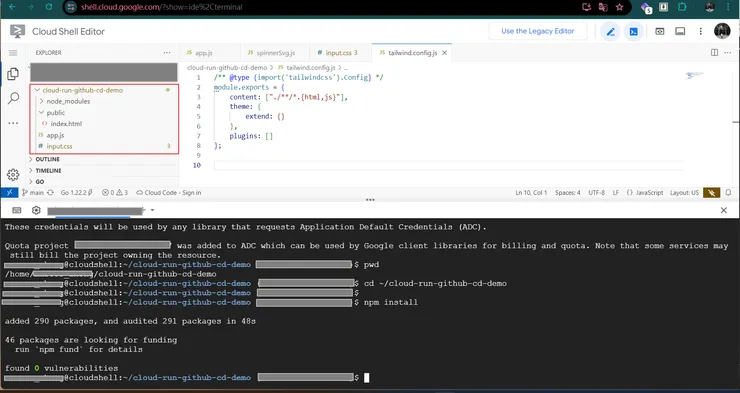Screen dimensions: 740x393
Task: Open the Search view in activity bar
Action: tap(13, 98)
